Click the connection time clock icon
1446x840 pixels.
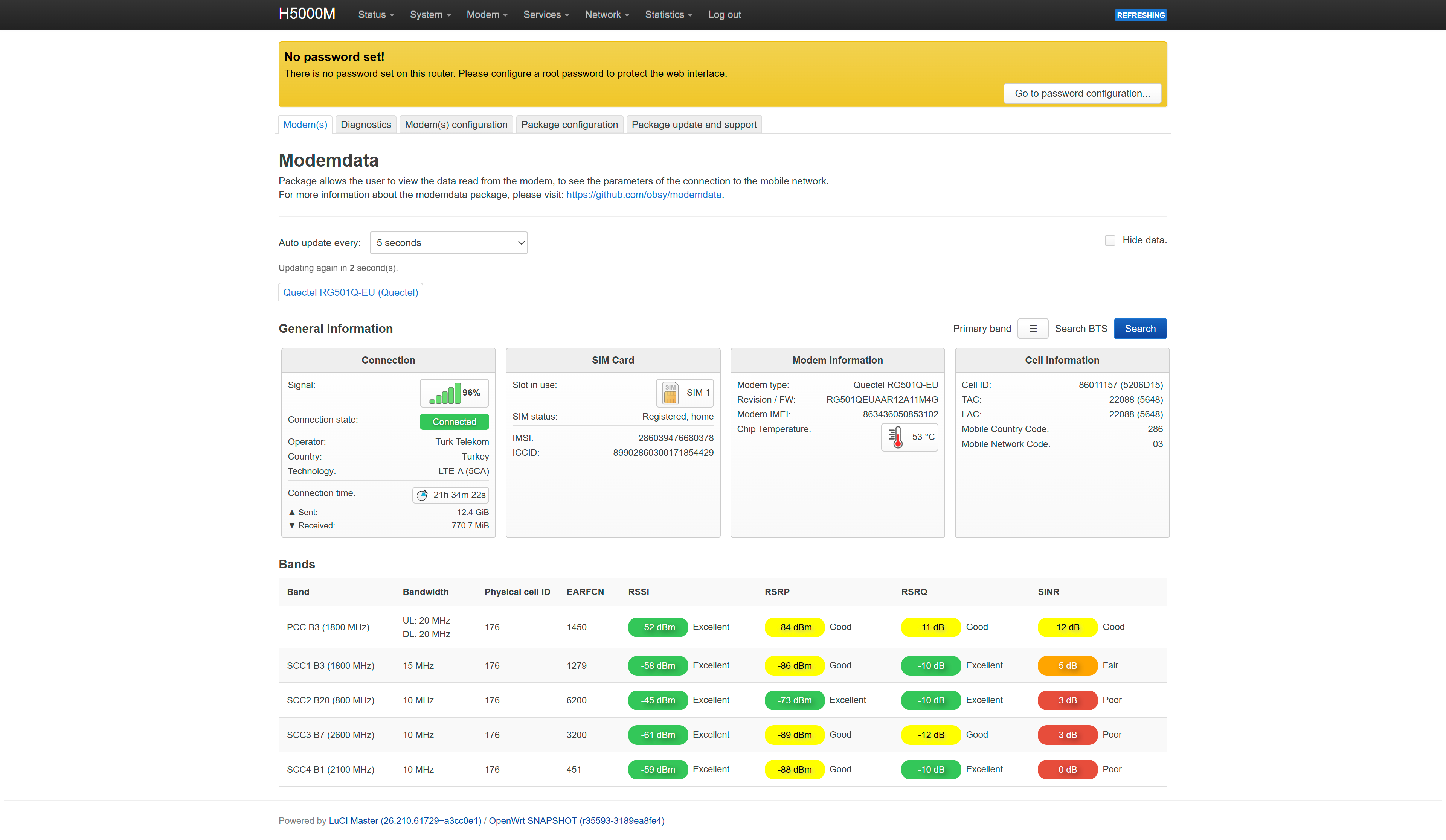coord(422,495)
